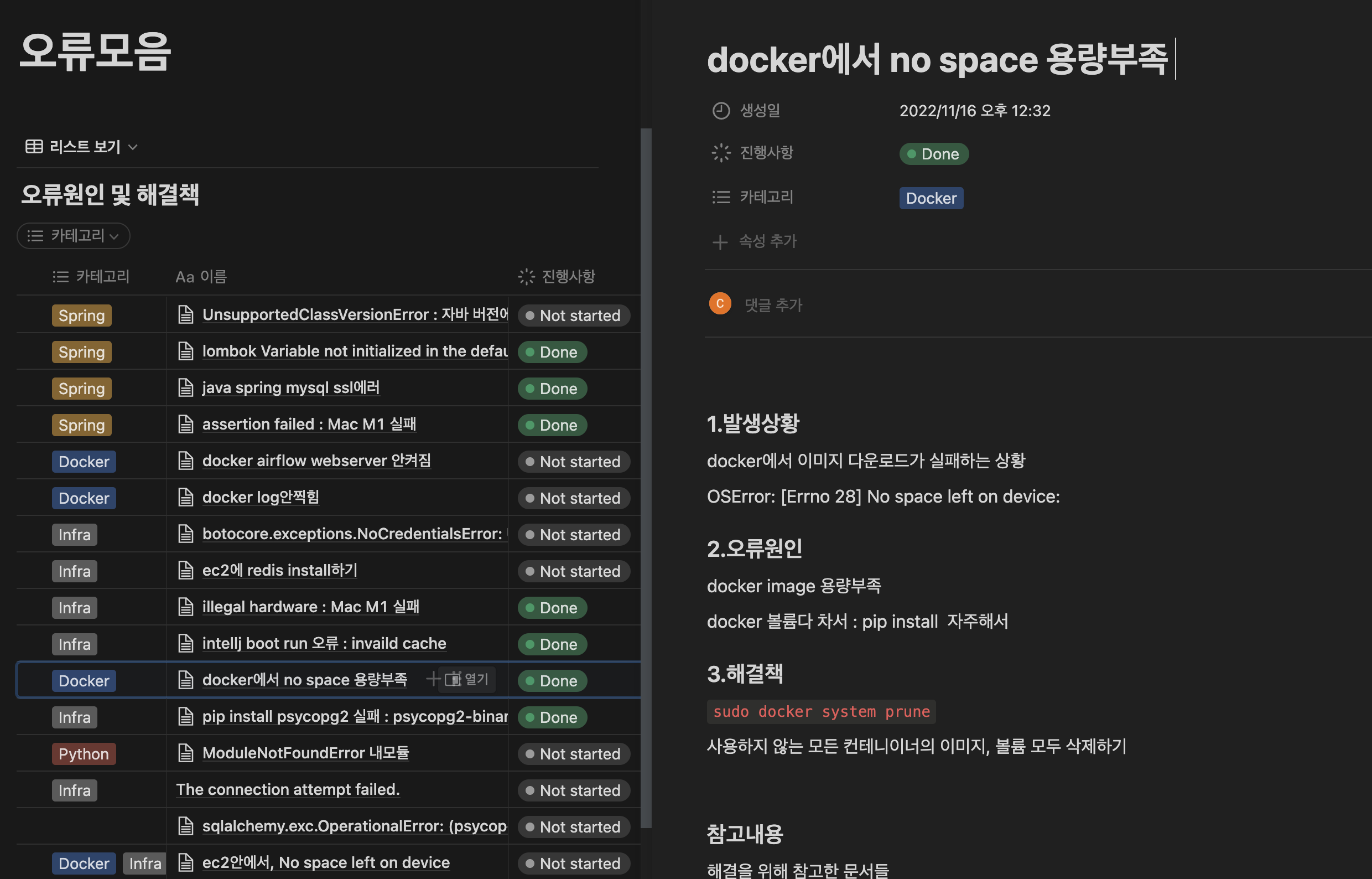Click the Python category tag
This screenshot has height=879, width=1372.
[x=84, y=754]
